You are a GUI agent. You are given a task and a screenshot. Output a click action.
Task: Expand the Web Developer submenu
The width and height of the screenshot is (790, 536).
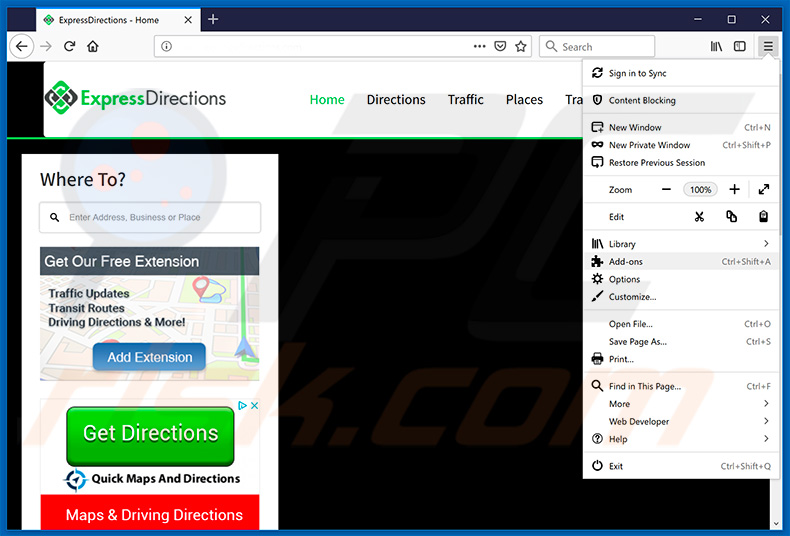pos(681,422)
